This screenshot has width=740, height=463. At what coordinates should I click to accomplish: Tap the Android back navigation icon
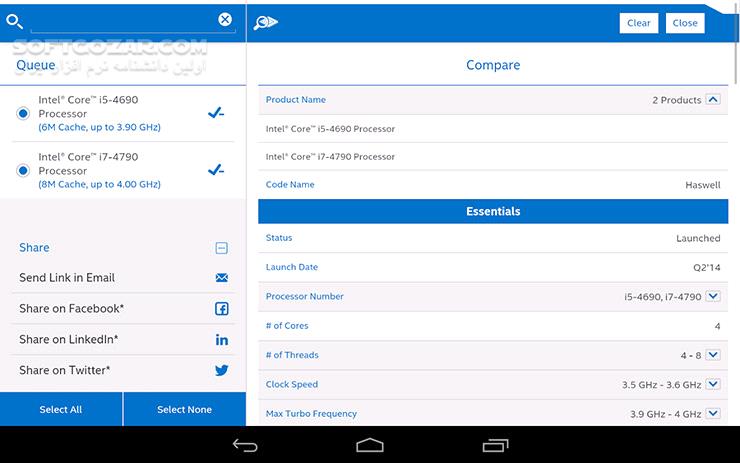pos(245,445)
